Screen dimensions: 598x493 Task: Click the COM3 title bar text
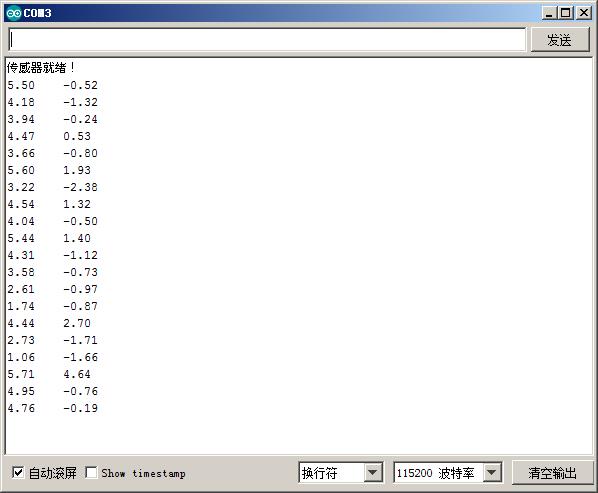click(x=37, y=13)
